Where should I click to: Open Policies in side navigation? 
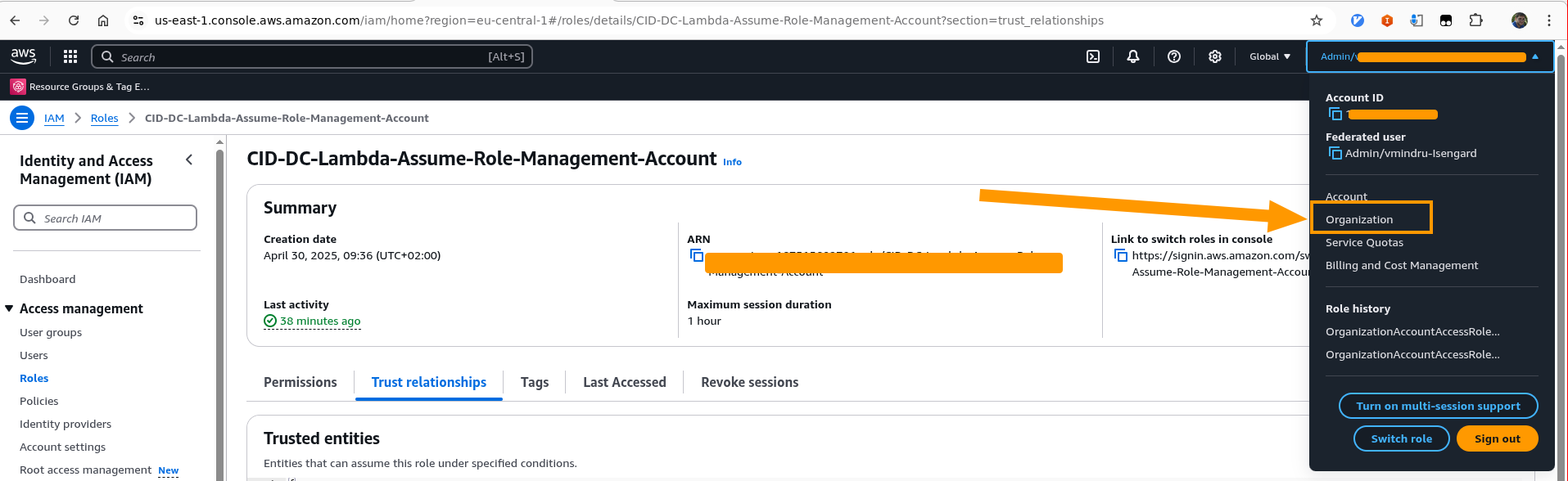tap(38, 401)
